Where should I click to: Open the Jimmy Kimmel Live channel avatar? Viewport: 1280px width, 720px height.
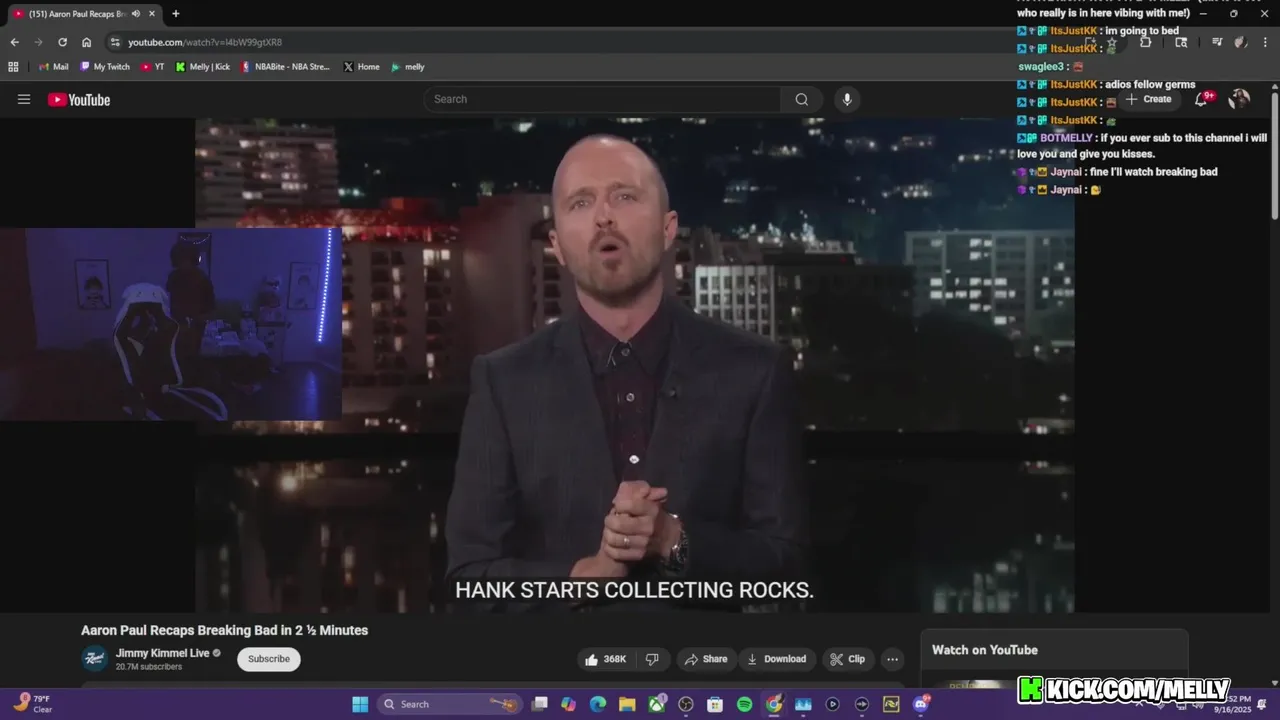[x=94, y=658]
